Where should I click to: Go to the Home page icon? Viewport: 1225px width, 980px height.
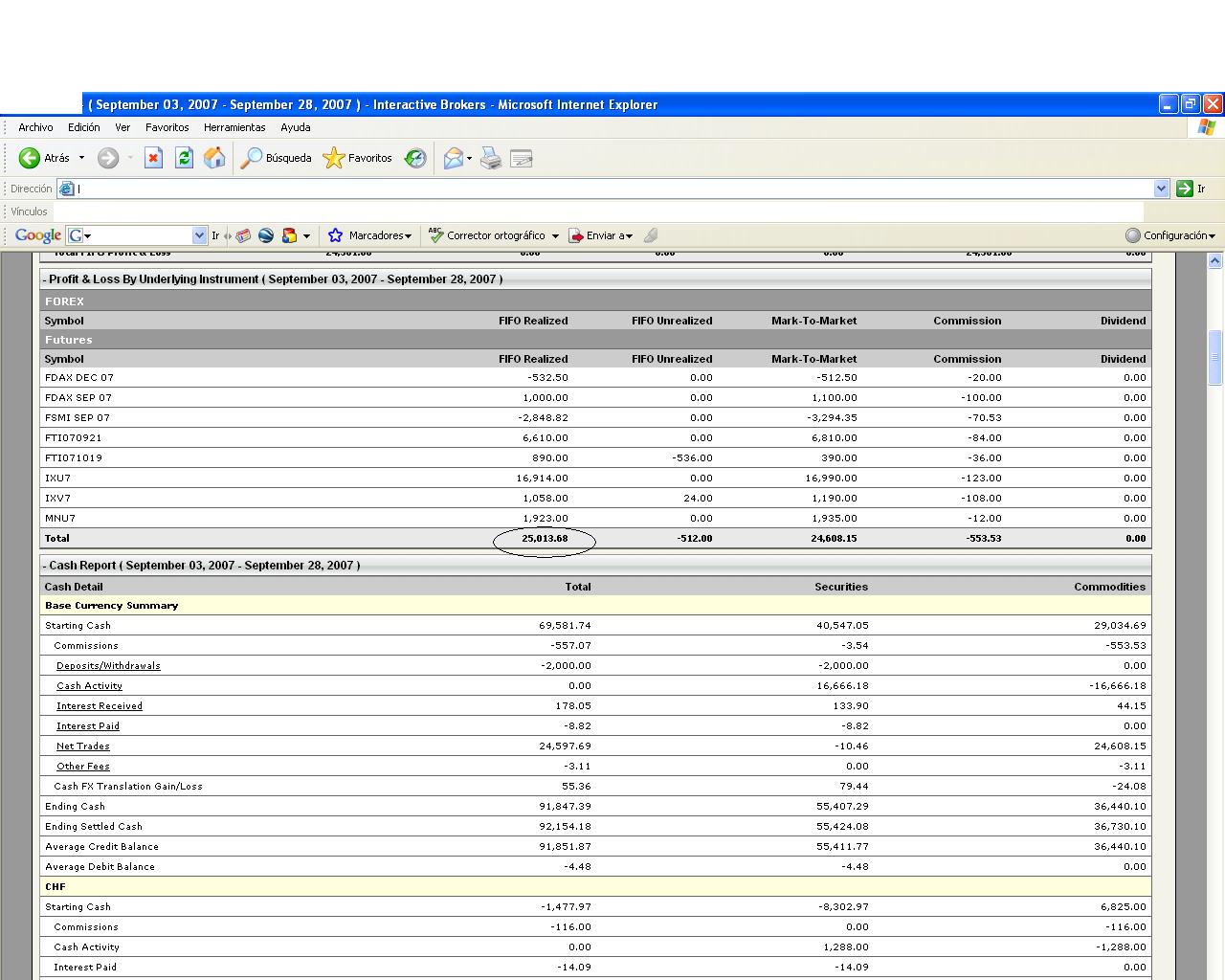(x=214, y=158)
